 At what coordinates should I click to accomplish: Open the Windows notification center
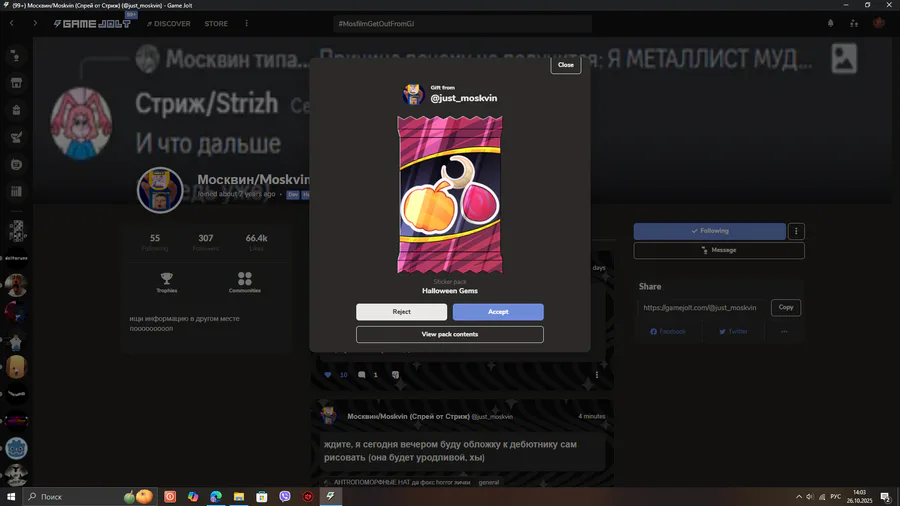(886, 497)
